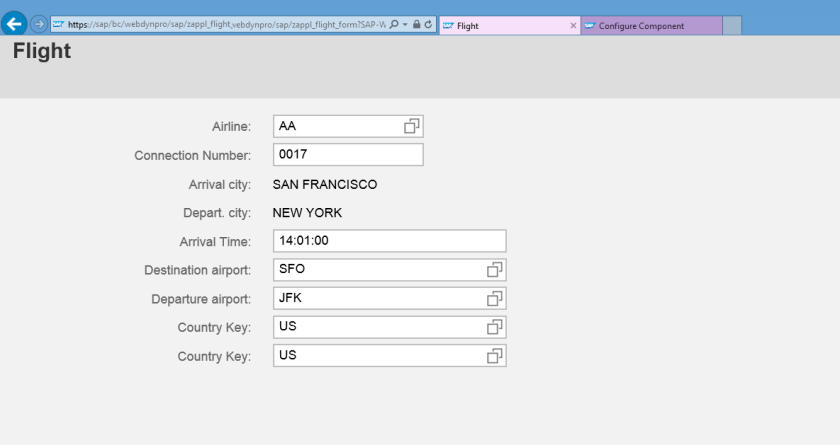This screenshot has height=445, width=840.
Task: Open value help for Departure airport
Action: (494, 299)
